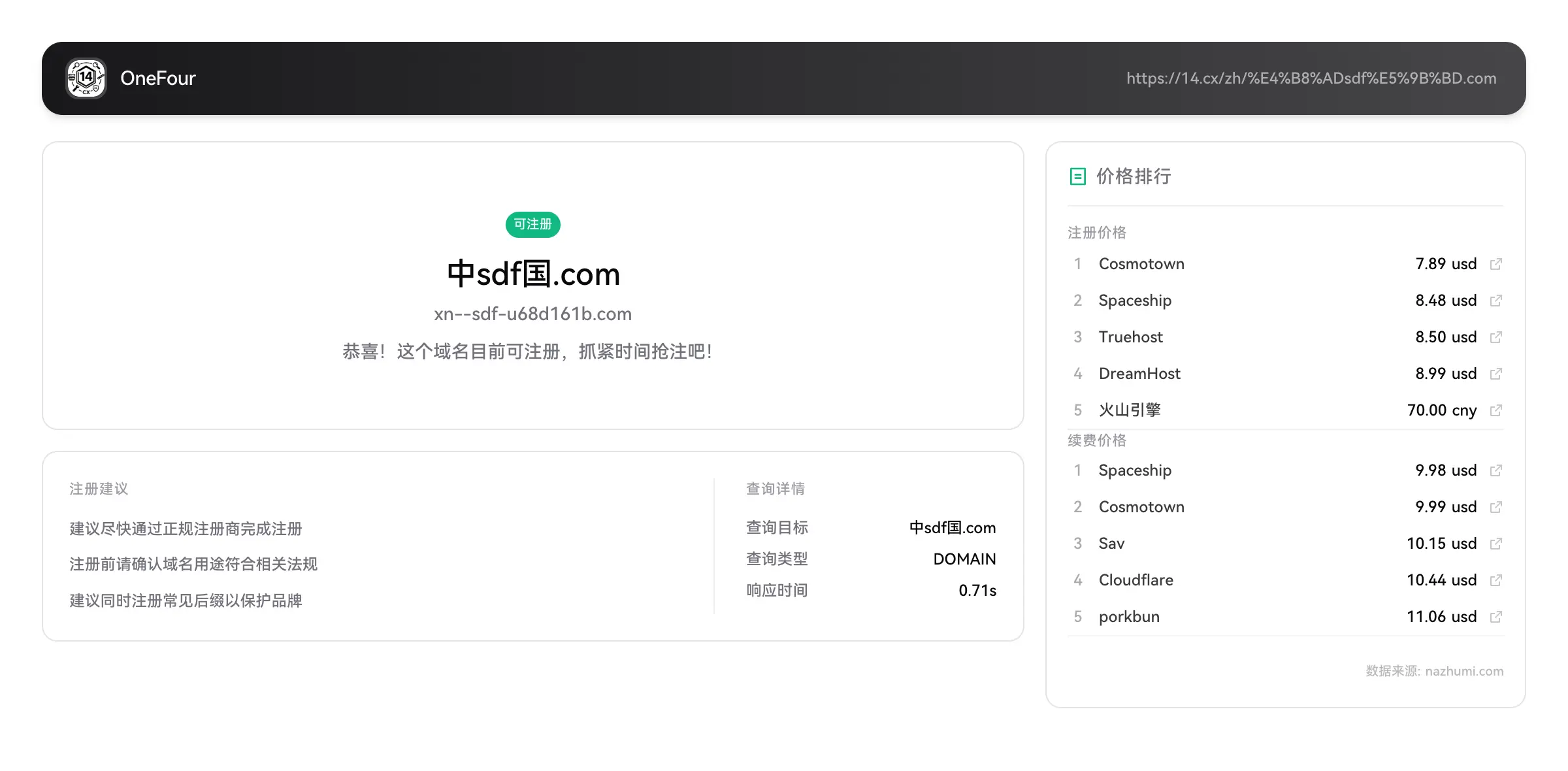Click the 注册建议 heading
1568x771 pixels.
pyautogui.click(x=99, y=489)
